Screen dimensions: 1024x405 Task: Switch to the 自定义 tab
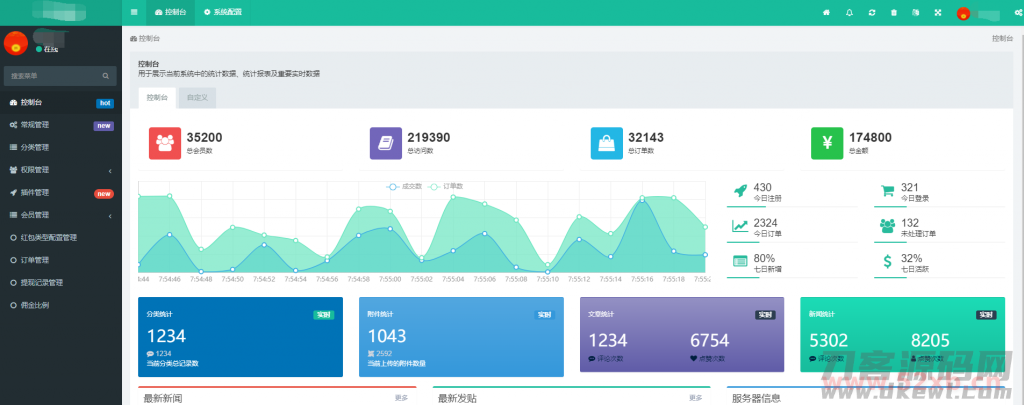coord(197,98)
